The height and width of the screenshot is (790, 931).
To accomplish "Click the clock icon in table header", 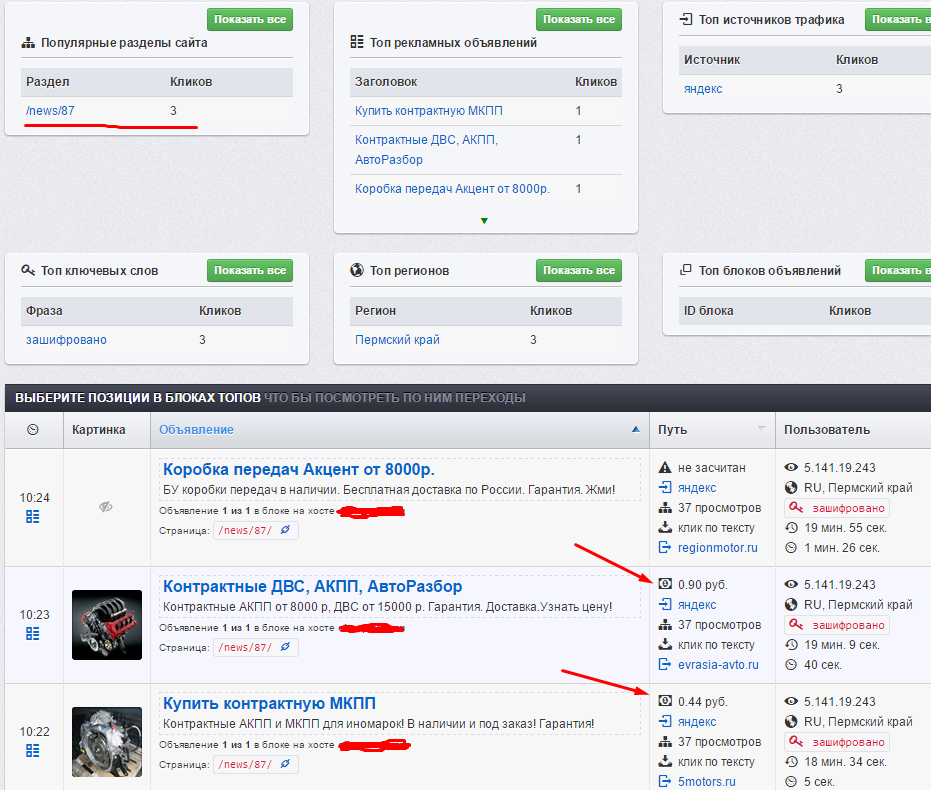I will click(33, 430).
